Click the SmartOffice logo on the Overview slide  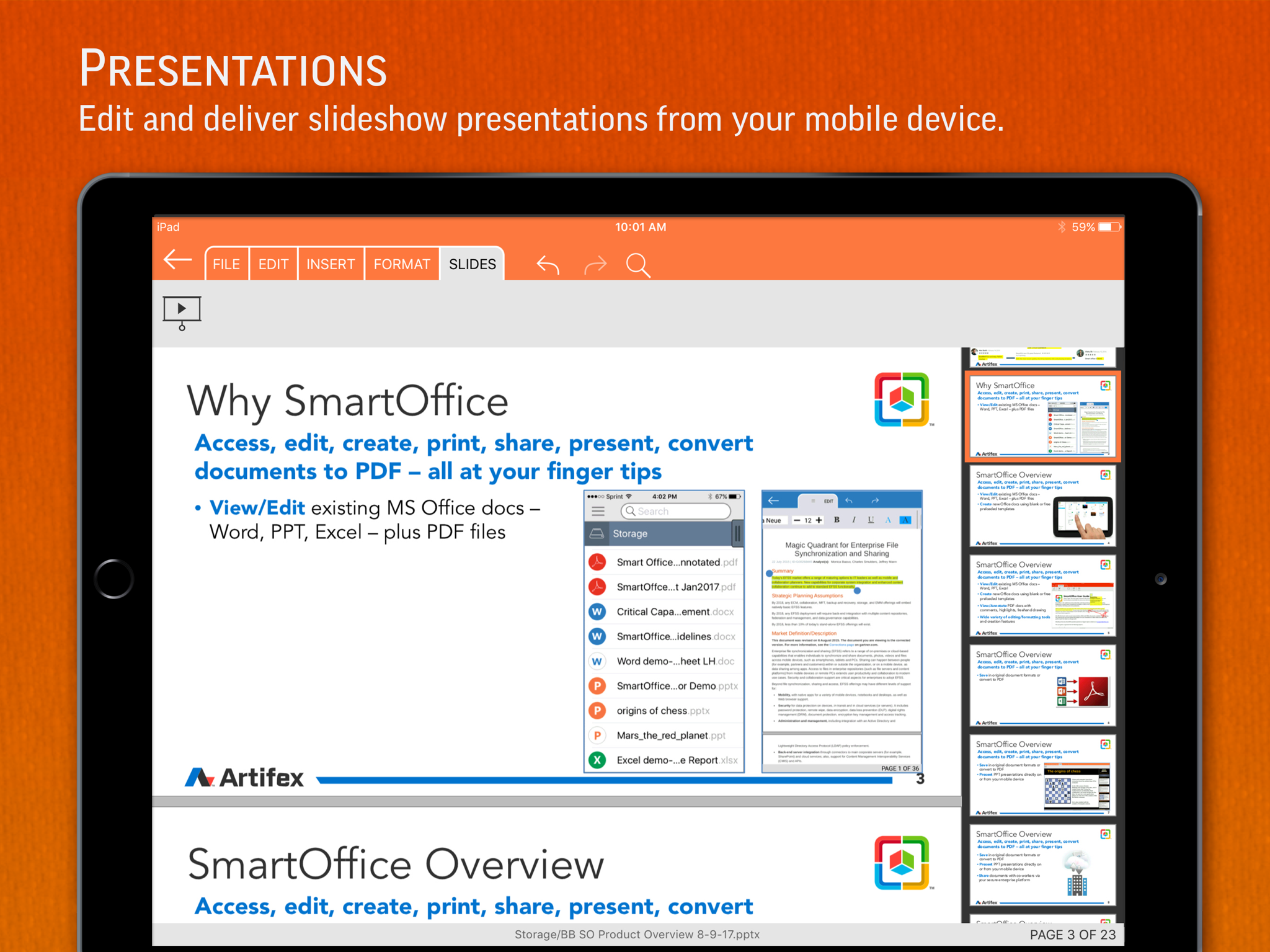coord(902,863)
